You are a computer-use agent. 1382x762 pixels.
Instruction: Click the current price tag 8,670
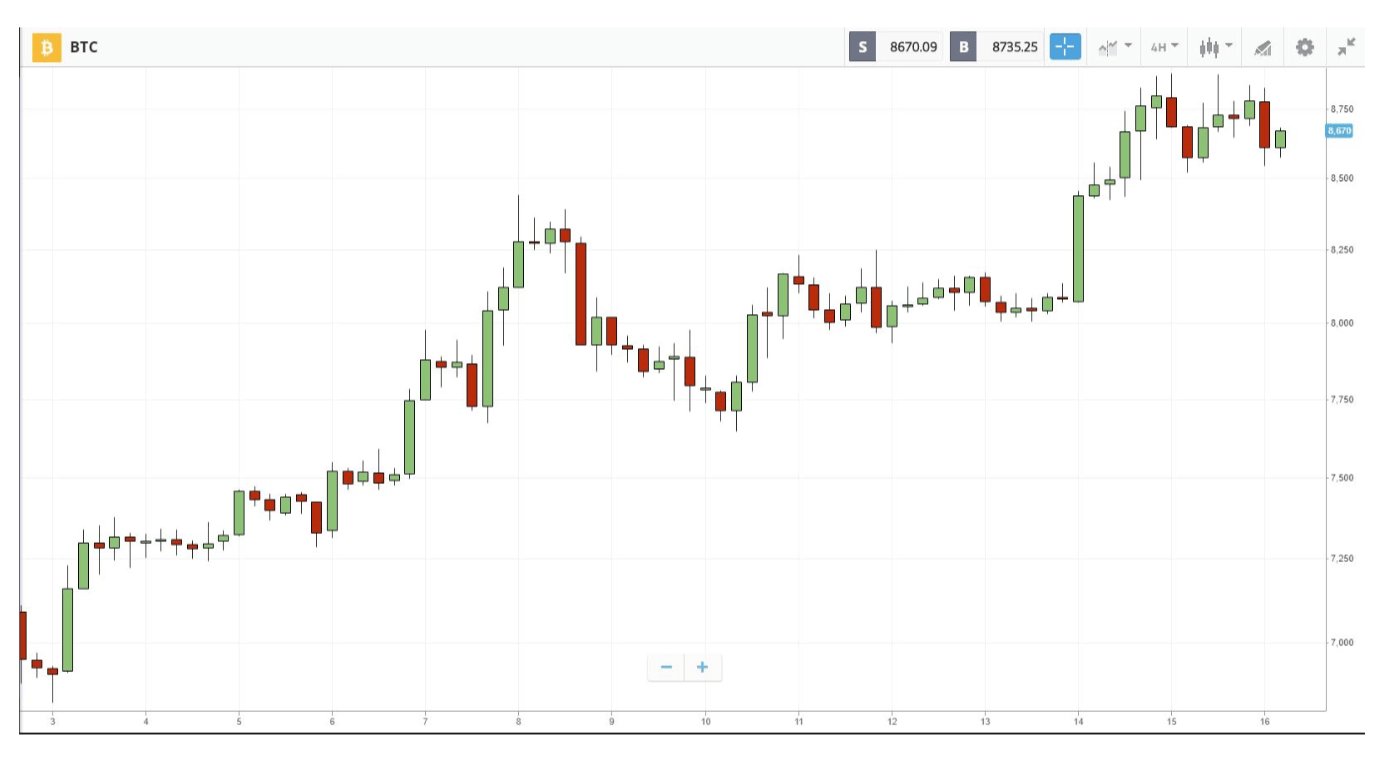[1339, 131]
